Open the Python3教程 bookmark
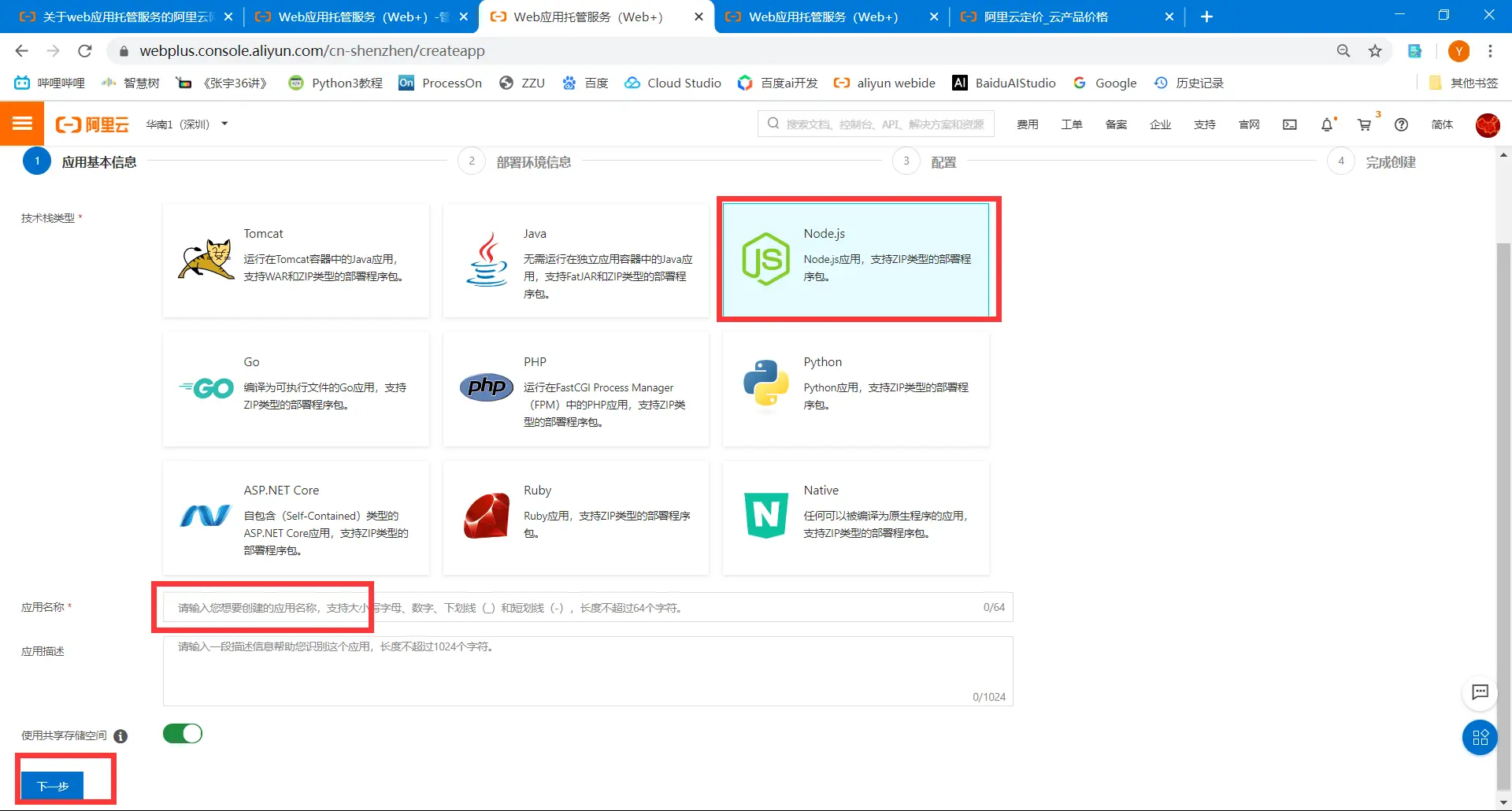The image size is (1512, 811). click(335, 83)
